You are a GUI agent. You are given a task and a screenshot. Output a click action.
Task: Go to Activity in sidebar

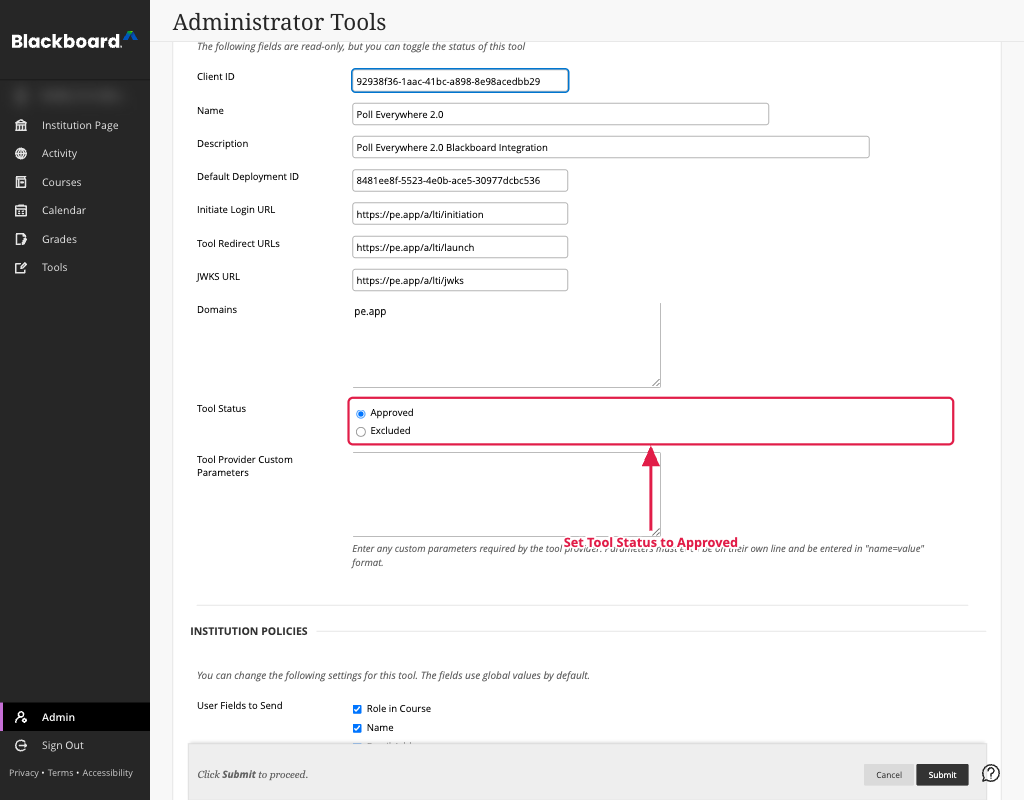pos(59,153)
